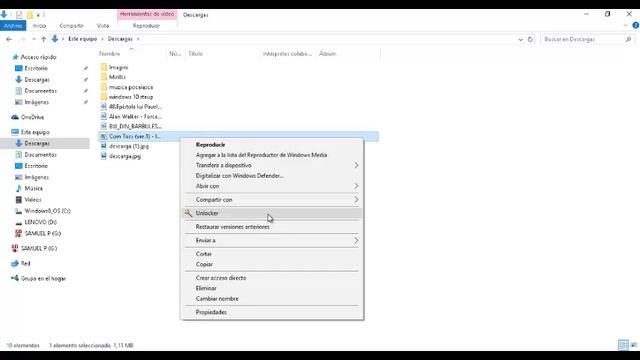The image size is (640, 360).
Task: Click the Descargas segment in the address breadcrumb
Action: [x=120, y=39]
